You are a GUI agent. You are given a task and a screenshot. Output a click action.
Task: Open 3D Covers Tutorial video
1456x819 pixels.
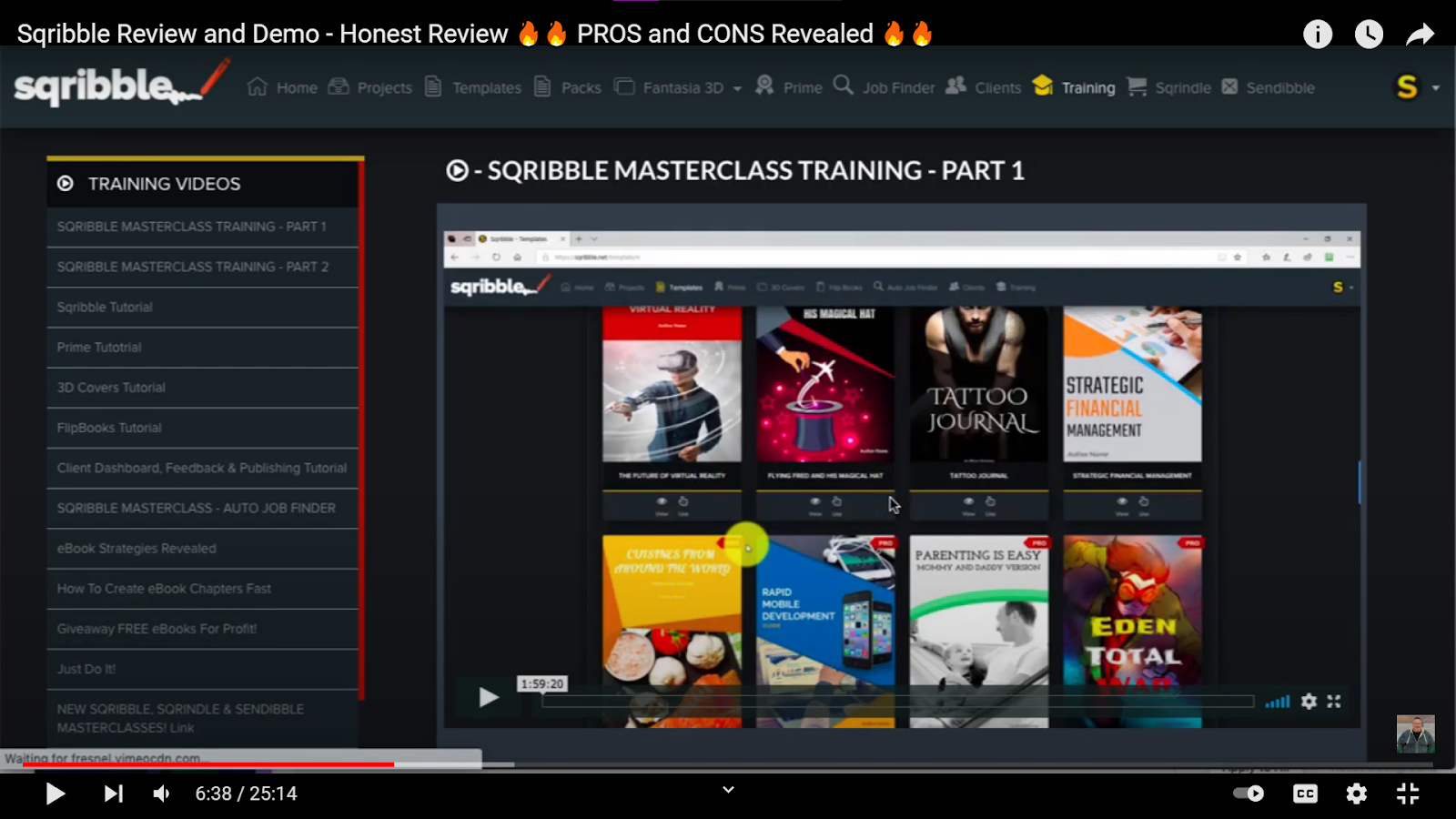coord(203,387)
